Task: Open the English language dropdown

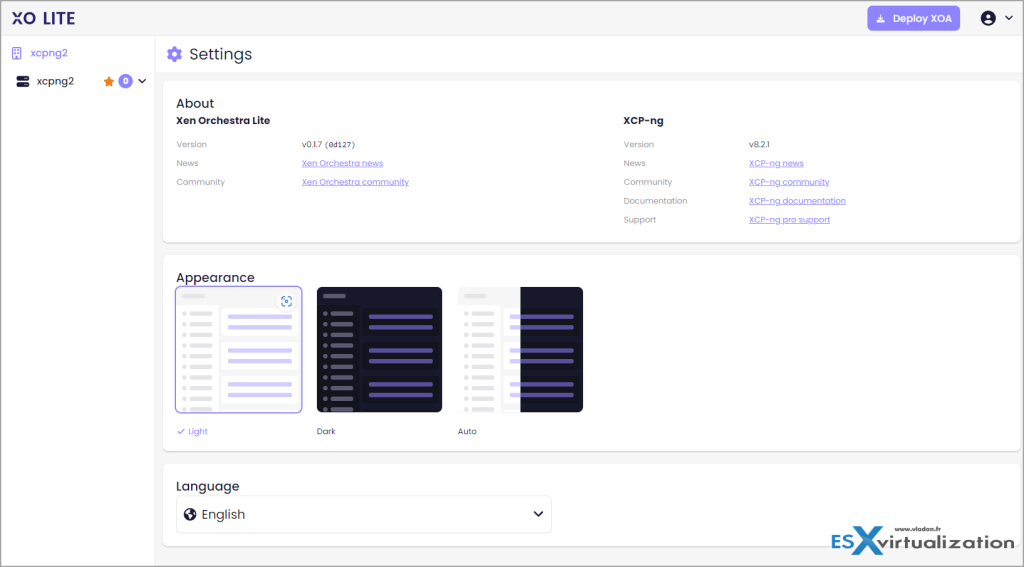Action: point(364,514)
